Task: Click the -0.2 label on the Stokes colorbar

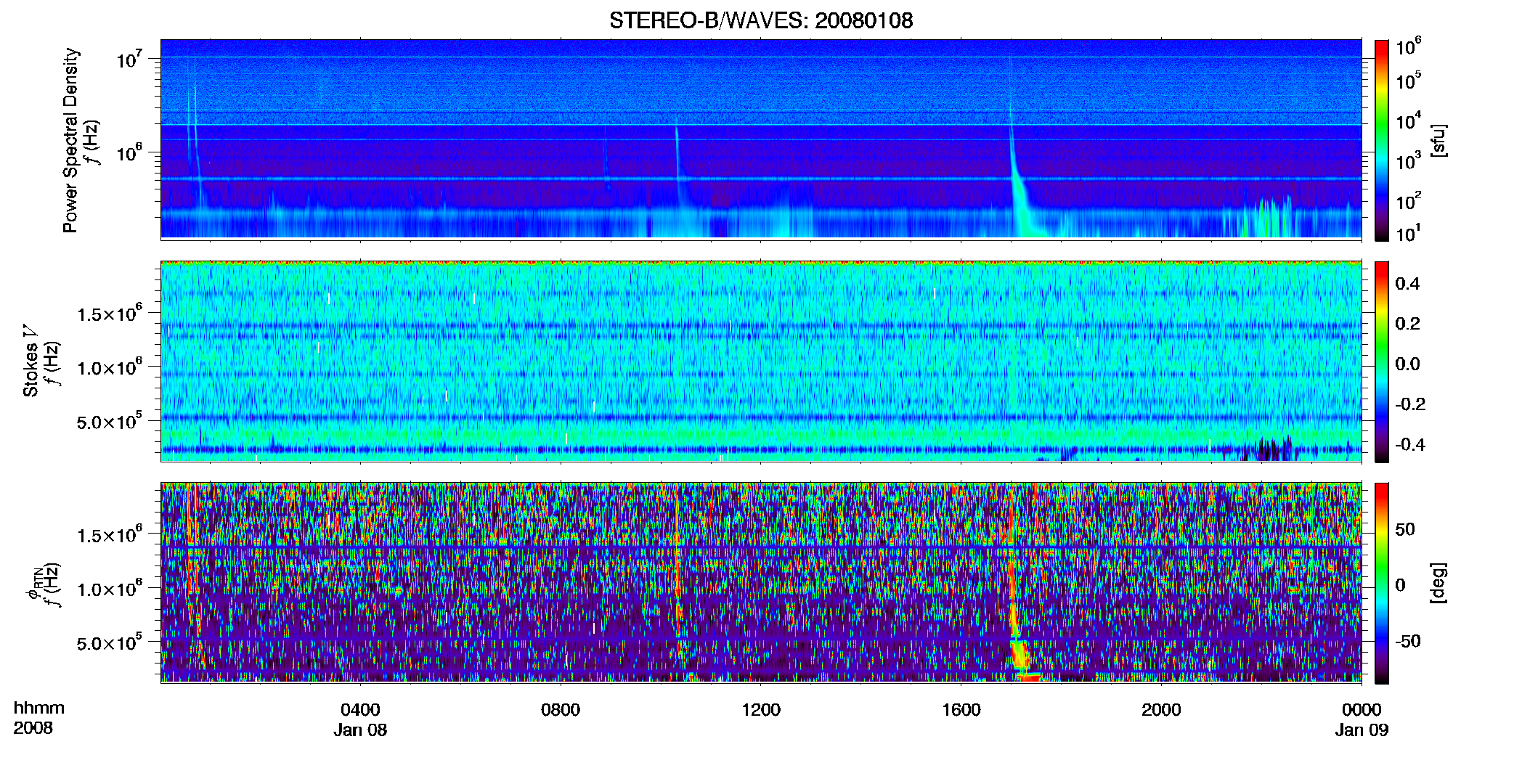Action: (1410, 404)
